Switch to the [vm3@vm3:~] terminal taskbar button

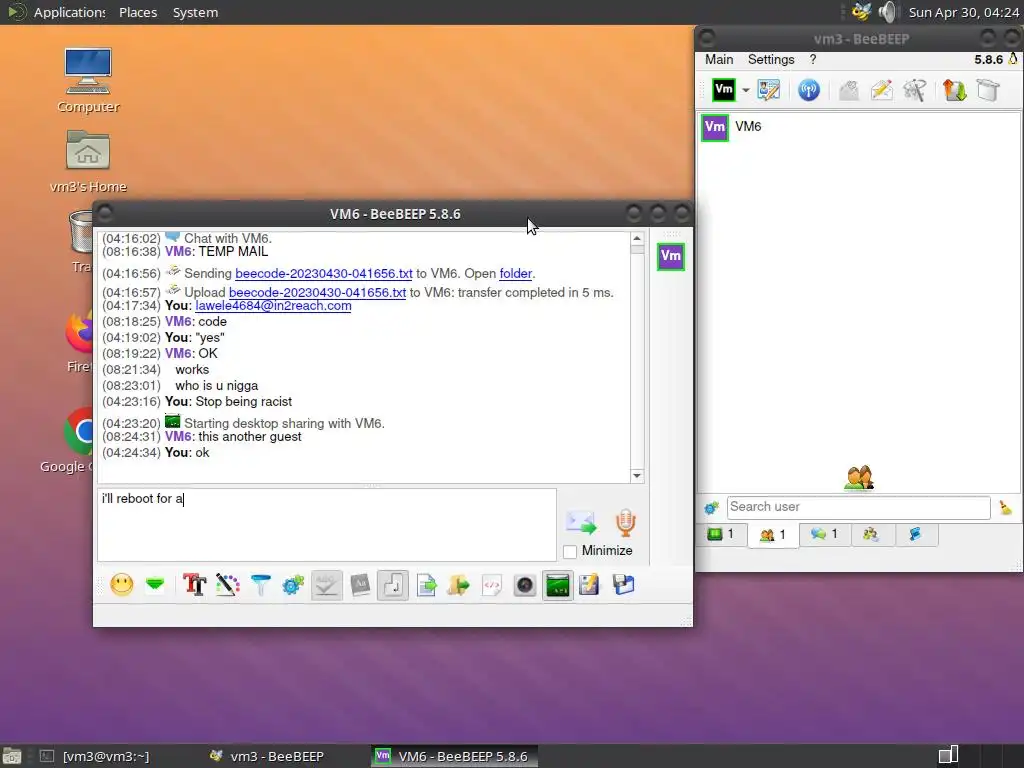[95, 756]
